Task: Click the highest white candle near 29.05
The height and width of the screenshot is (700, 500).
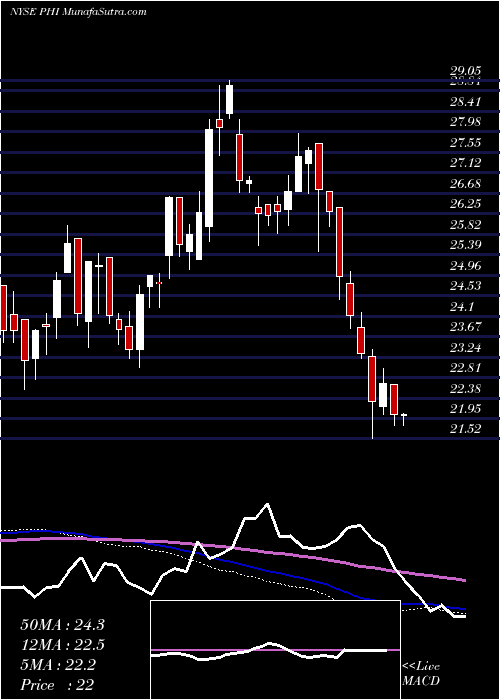Action: [229, 99]
